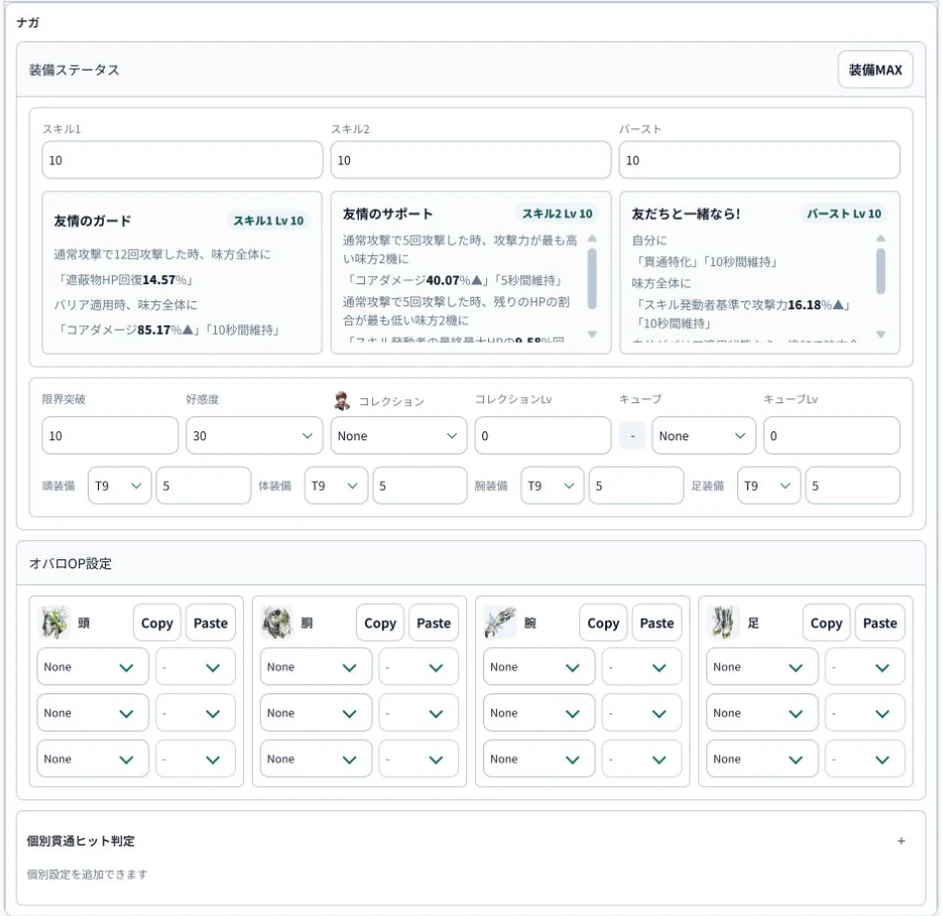Viewport: 942px width, 916px height.
Task: Click the スキル2 Lv 10 badge
Action: coord(557,213)
